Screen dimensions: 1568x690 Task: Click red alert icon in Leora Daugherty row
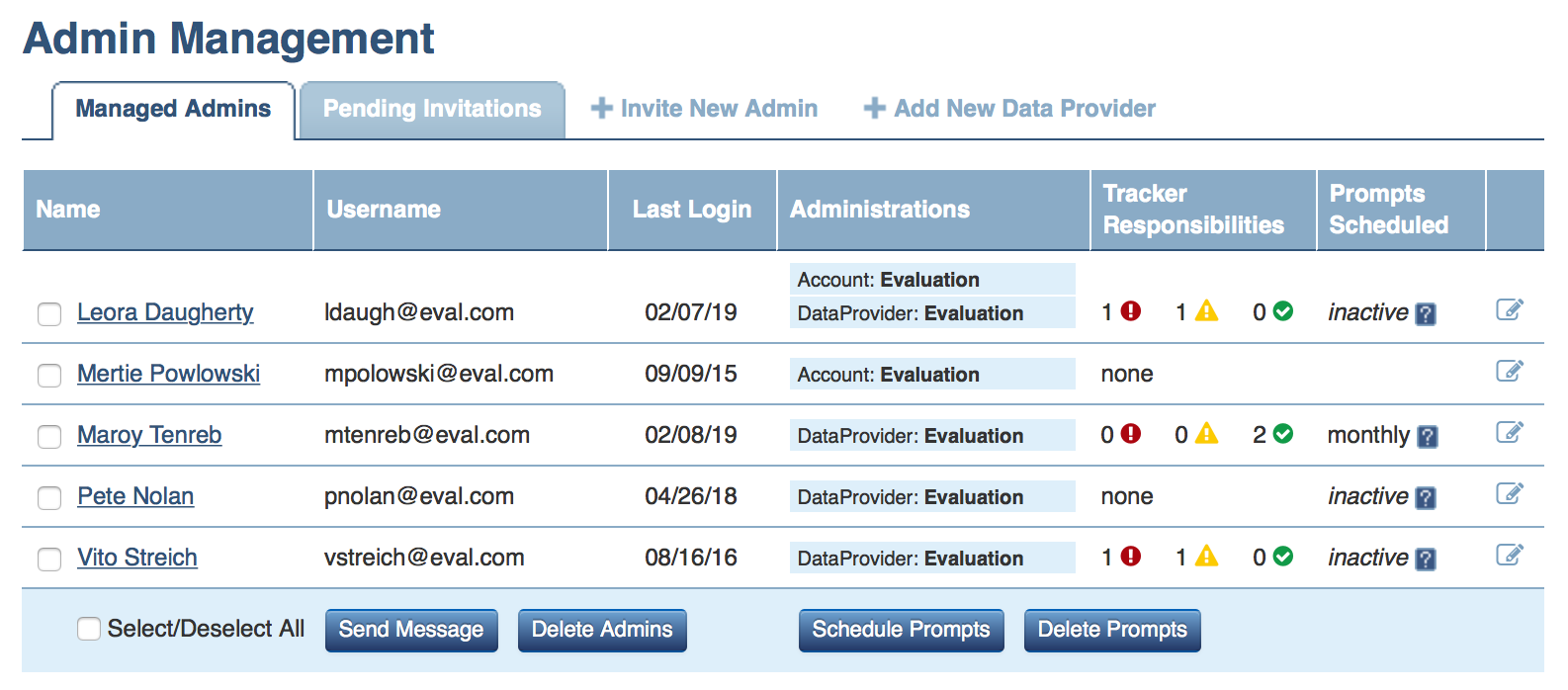(x=1131, y=311)
